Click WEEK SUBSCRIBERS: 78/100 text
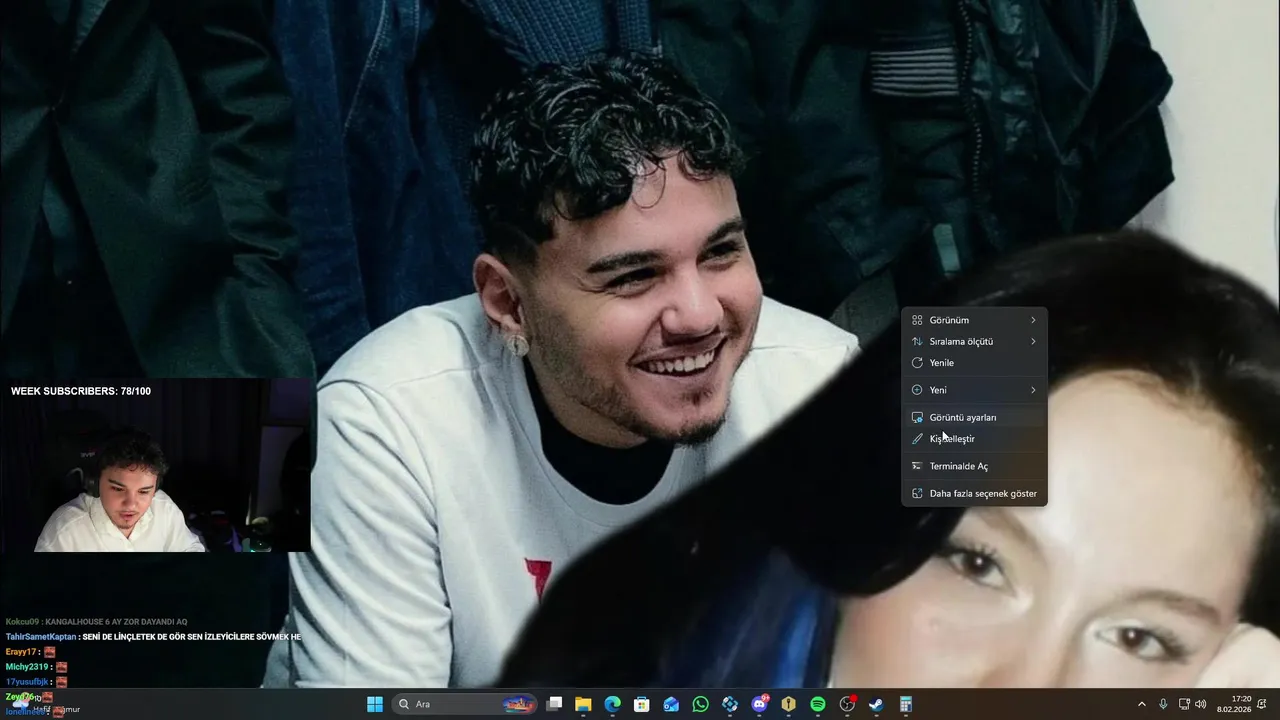This screenshot has height=720, width=1280. coord(81,391)
